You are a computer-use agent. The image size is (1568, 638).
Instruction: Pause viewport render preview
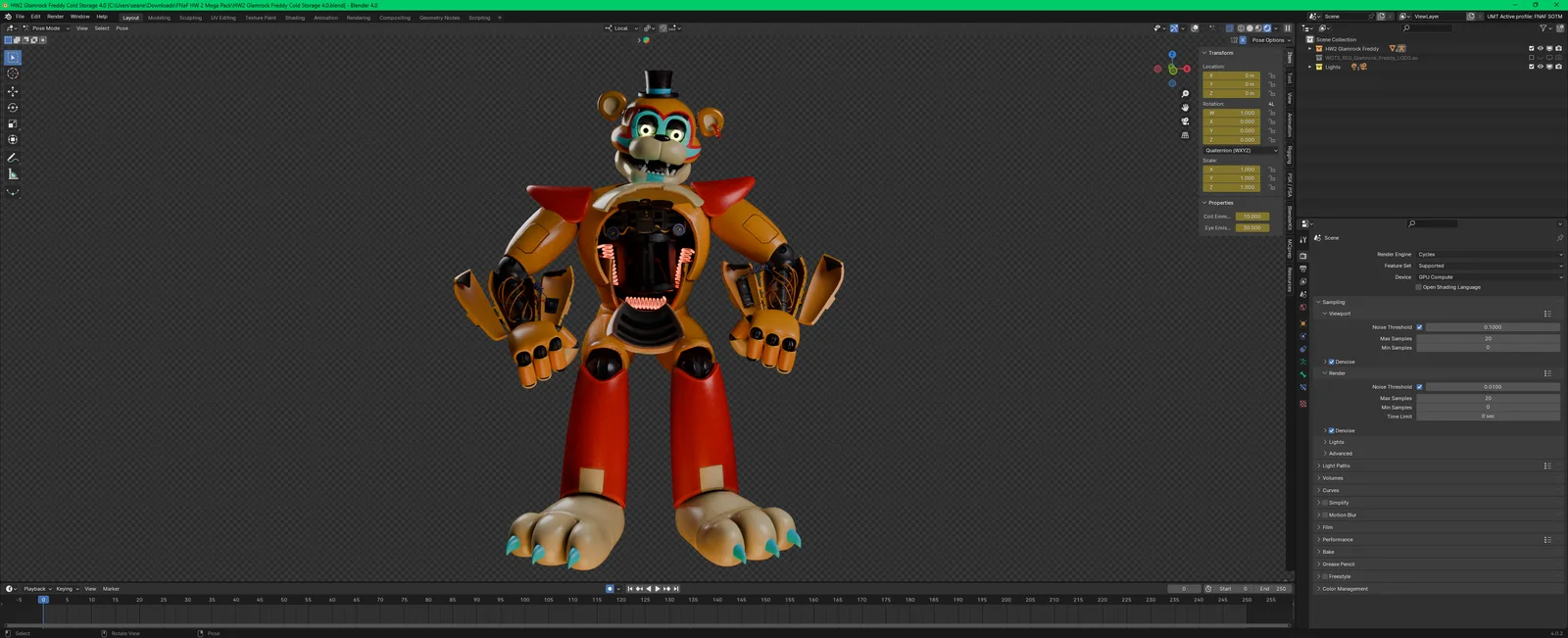click(x=1288, y=28)
